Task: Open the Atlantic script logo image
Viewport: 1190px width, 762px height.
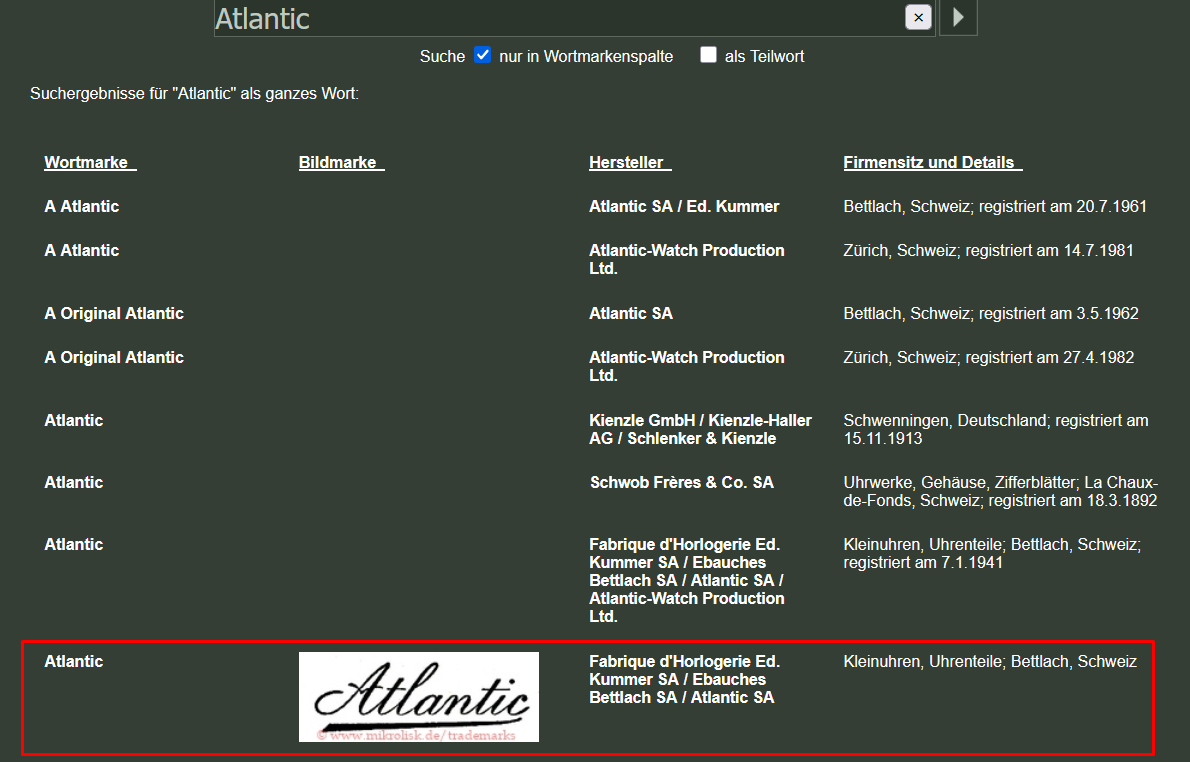Action: click(x=418, y=697)
